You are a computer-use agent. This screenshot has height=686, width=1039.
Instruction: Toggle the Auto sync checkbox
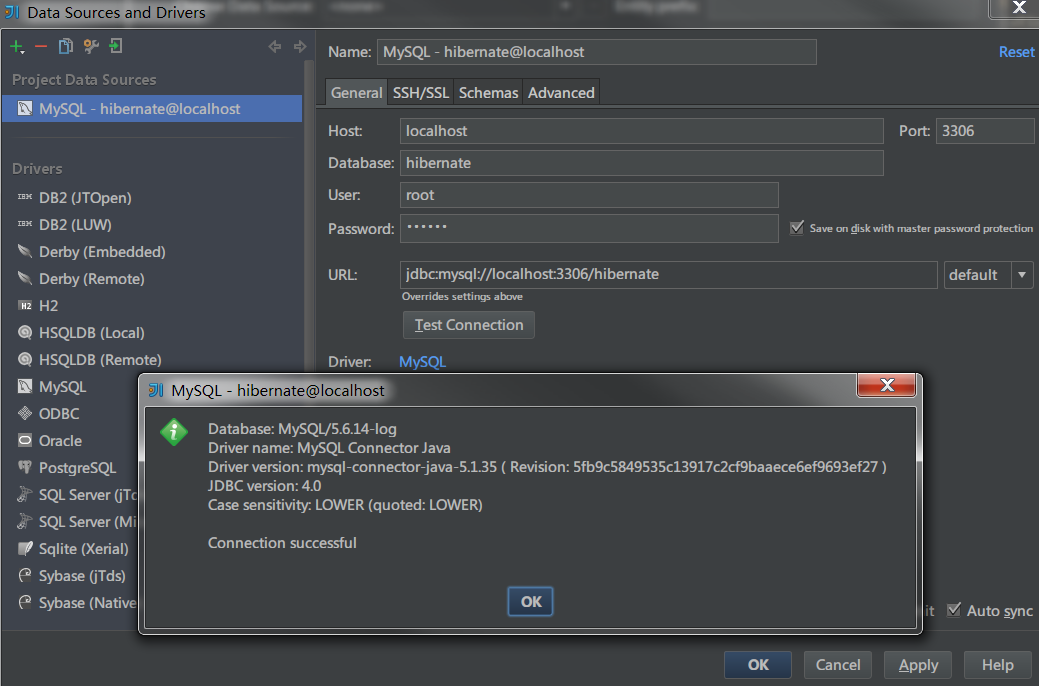[x=954, y=610]
